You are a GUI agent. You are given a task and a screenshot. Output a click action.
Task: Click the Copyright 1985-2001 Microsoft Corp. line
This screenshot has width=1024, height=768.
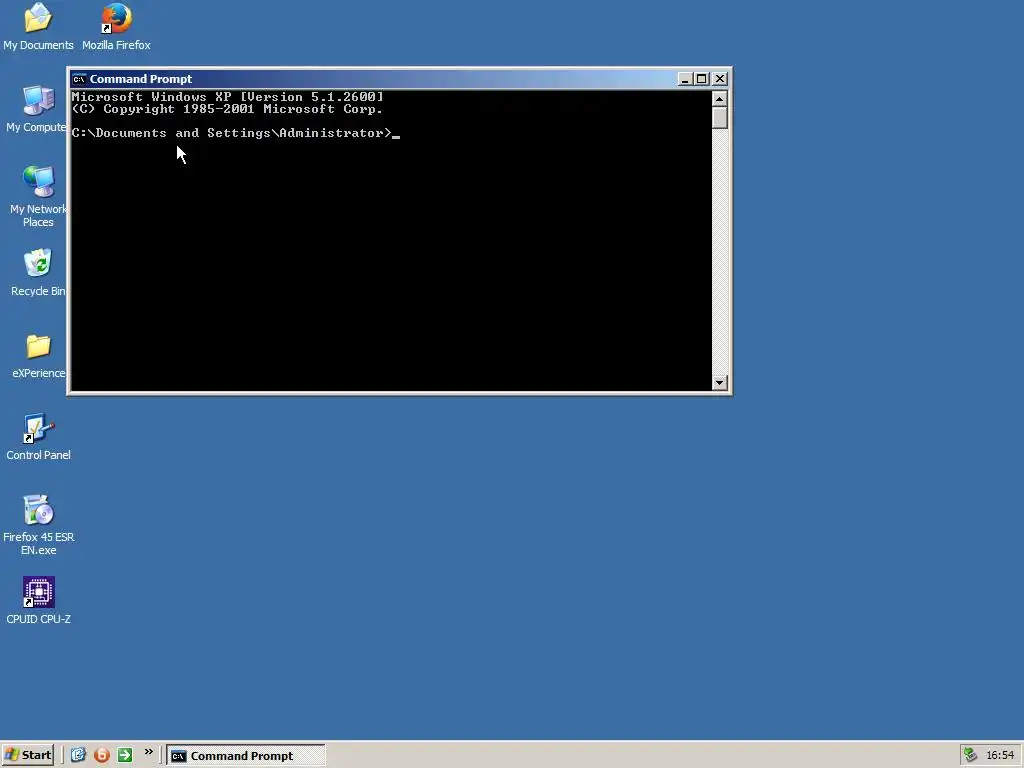pyautogui.click(x=227, y=109)
